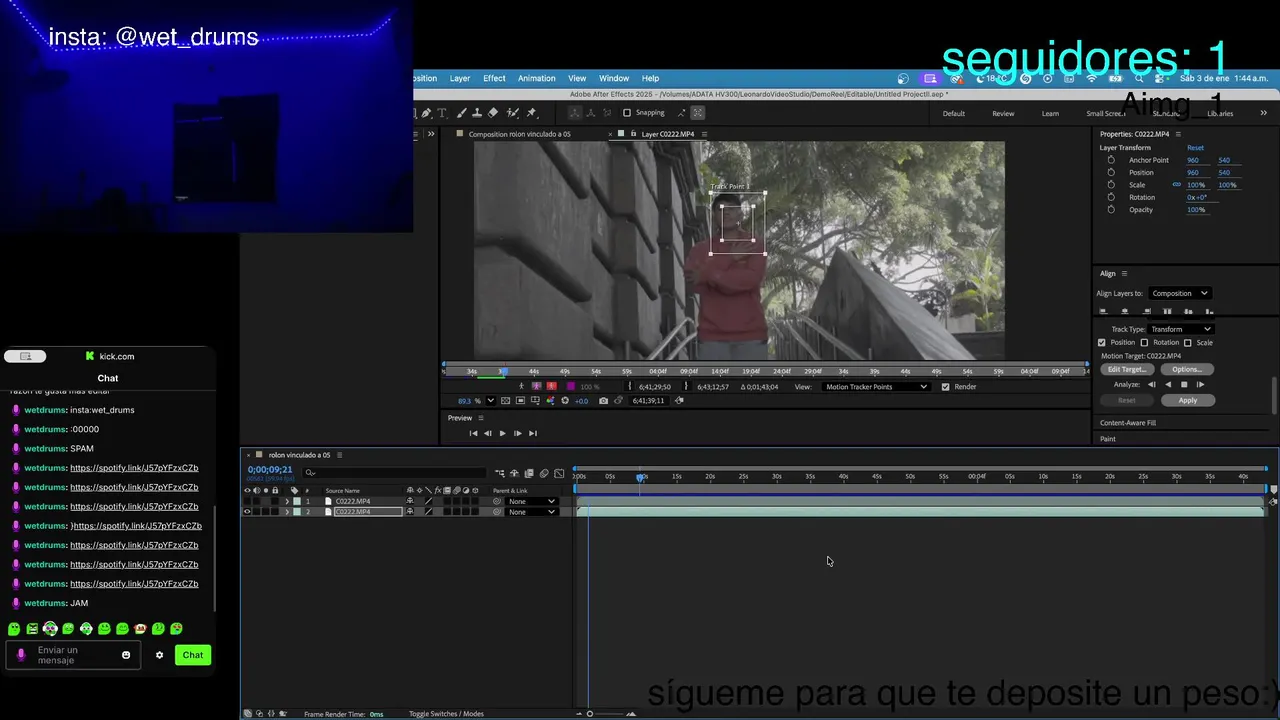Switch to the Review workspace
The image size is (1280, 720).
[1003, 113]
